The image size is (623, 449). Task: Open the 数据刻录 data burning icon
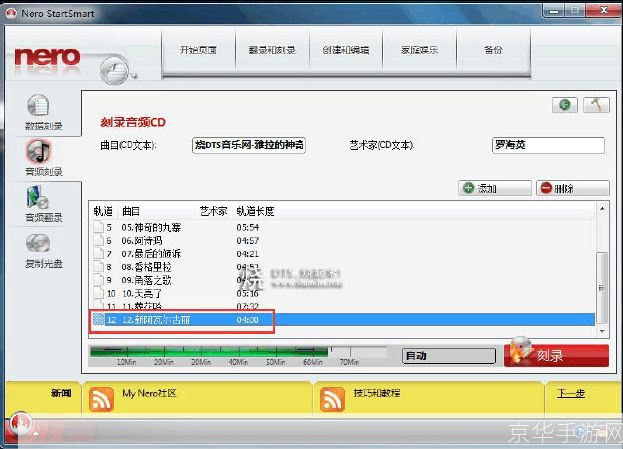click(x=38, y=106)
